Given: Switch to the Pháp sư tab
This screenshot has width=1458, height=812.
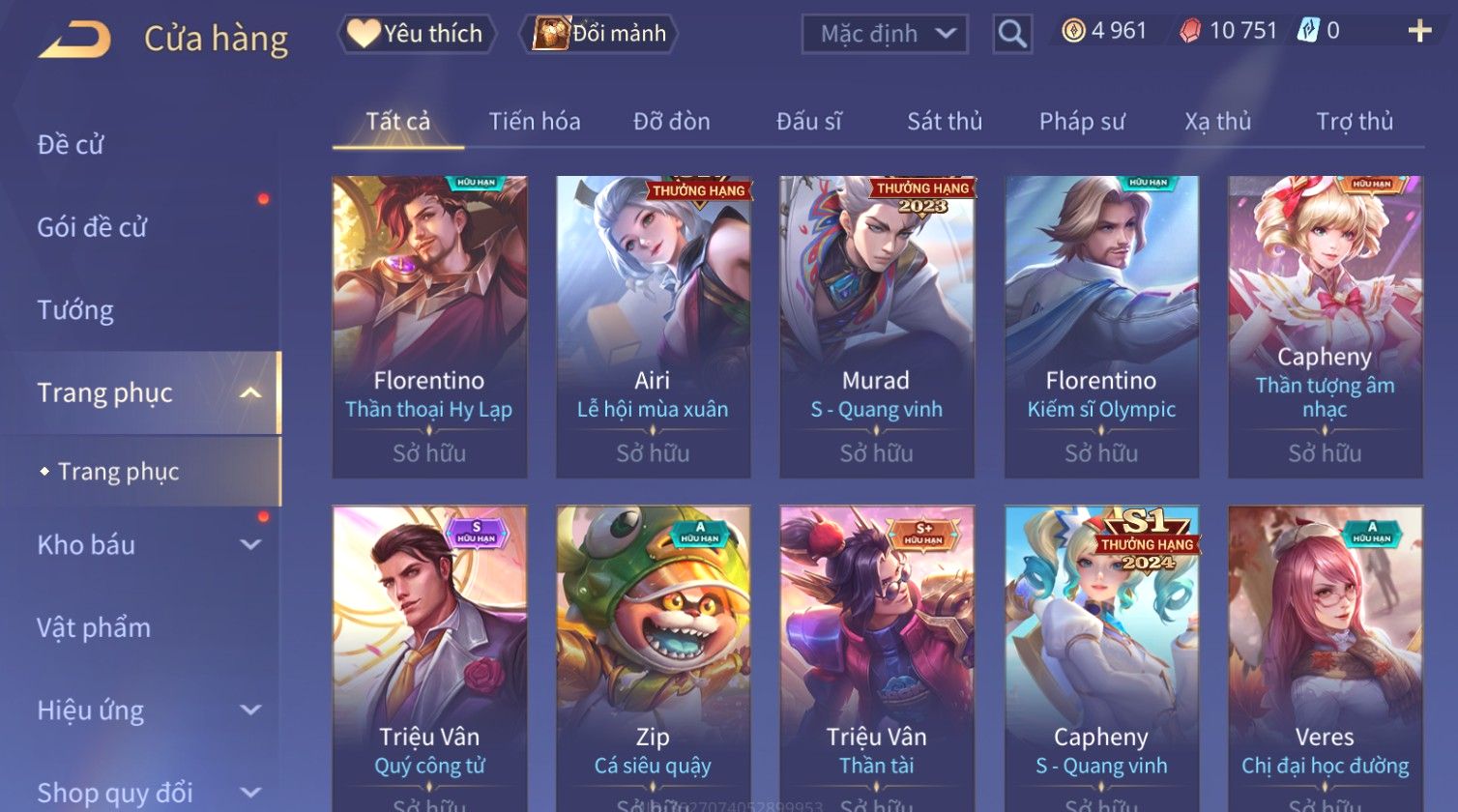Looking at the screenshot, I should 1082,122.
